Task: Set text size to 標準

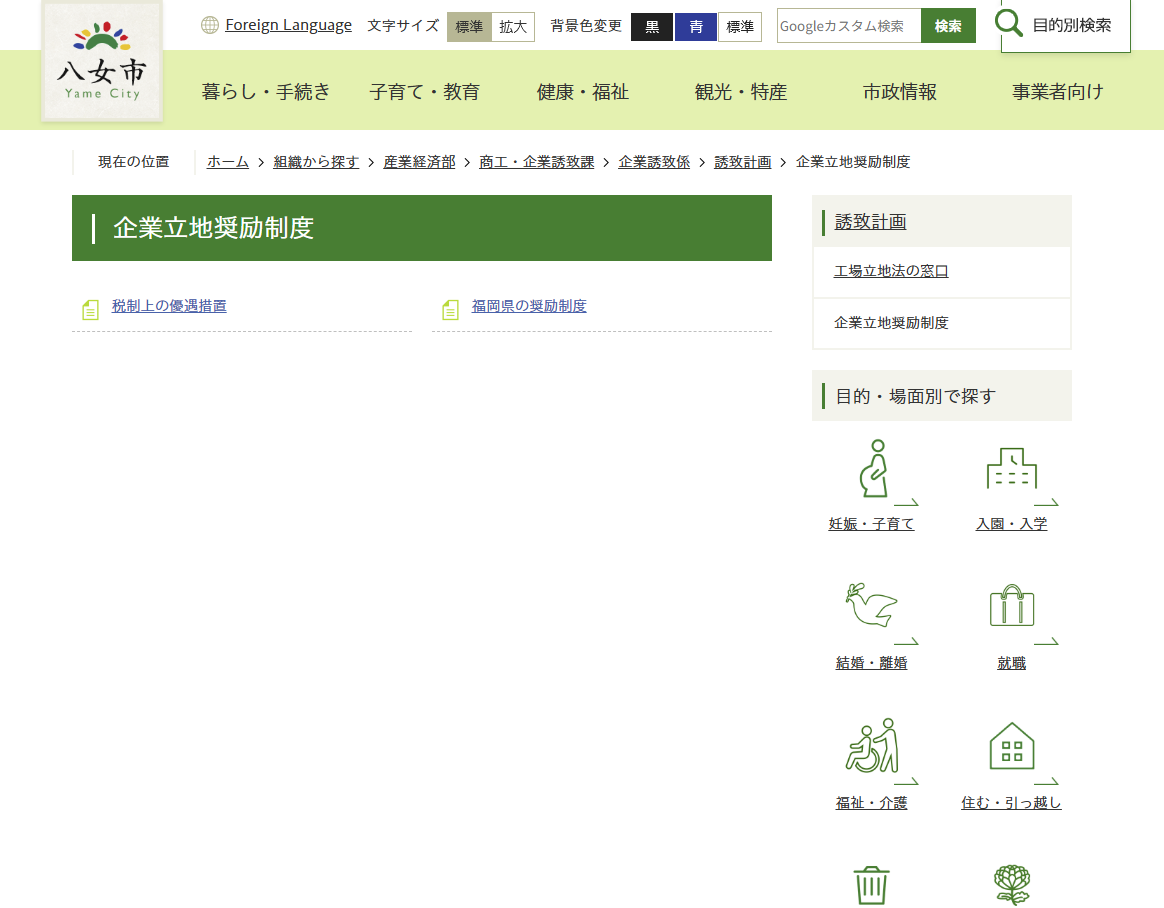Action: coord(469,27)
